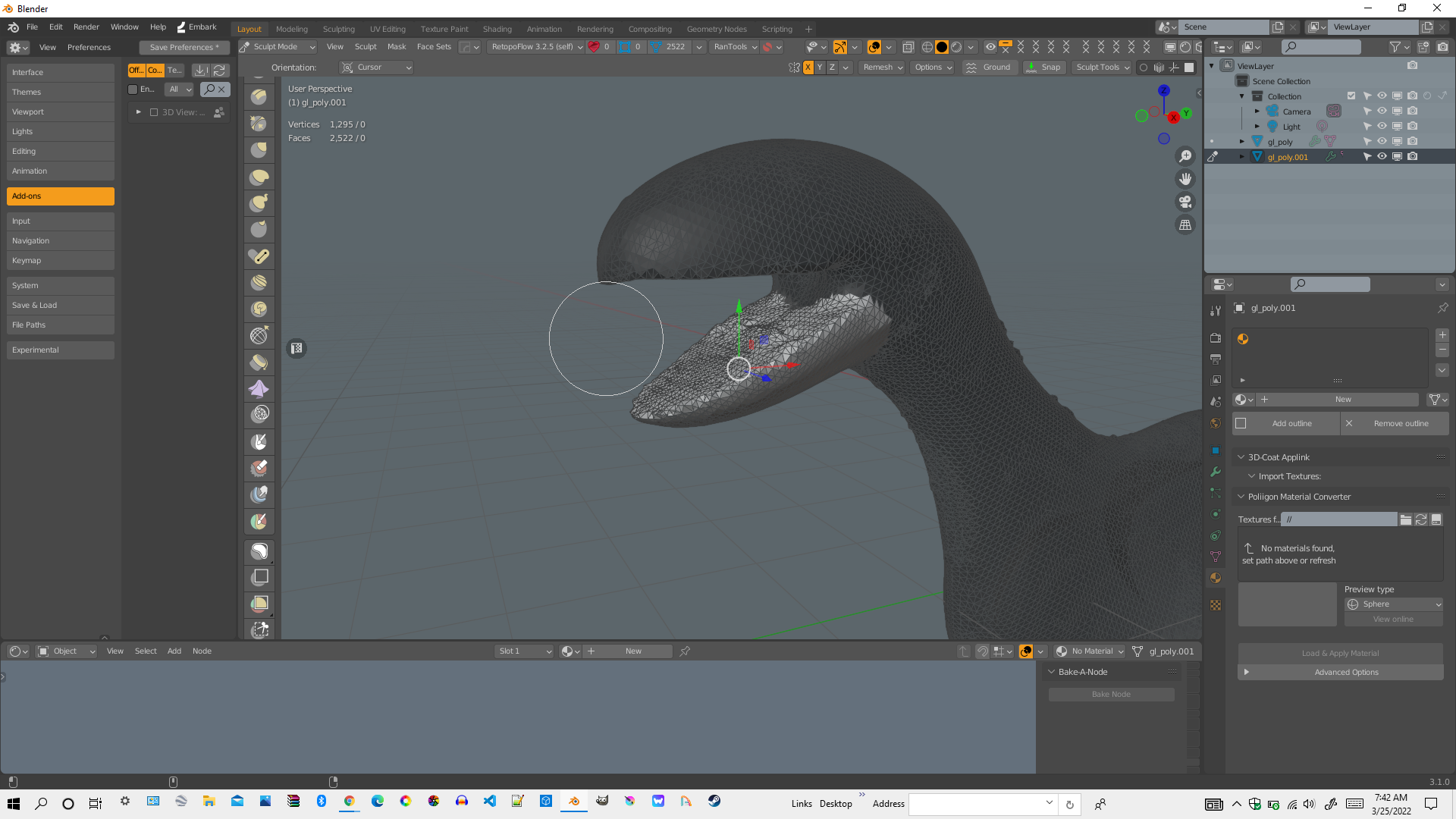Image resolution: width=1456 pixels, height=819 pixels.
Task: Switch perspective/orthographic grid icon
Action: point(1185,224)
